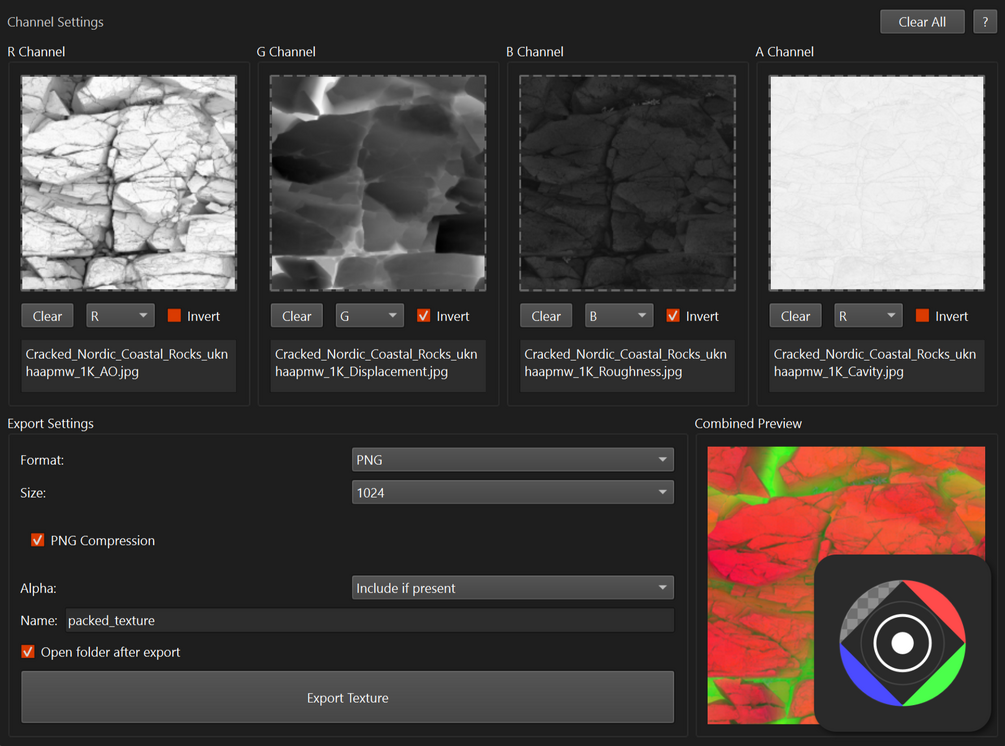
Task: Open the R Channel source dropdown
Action: point(120,315)
